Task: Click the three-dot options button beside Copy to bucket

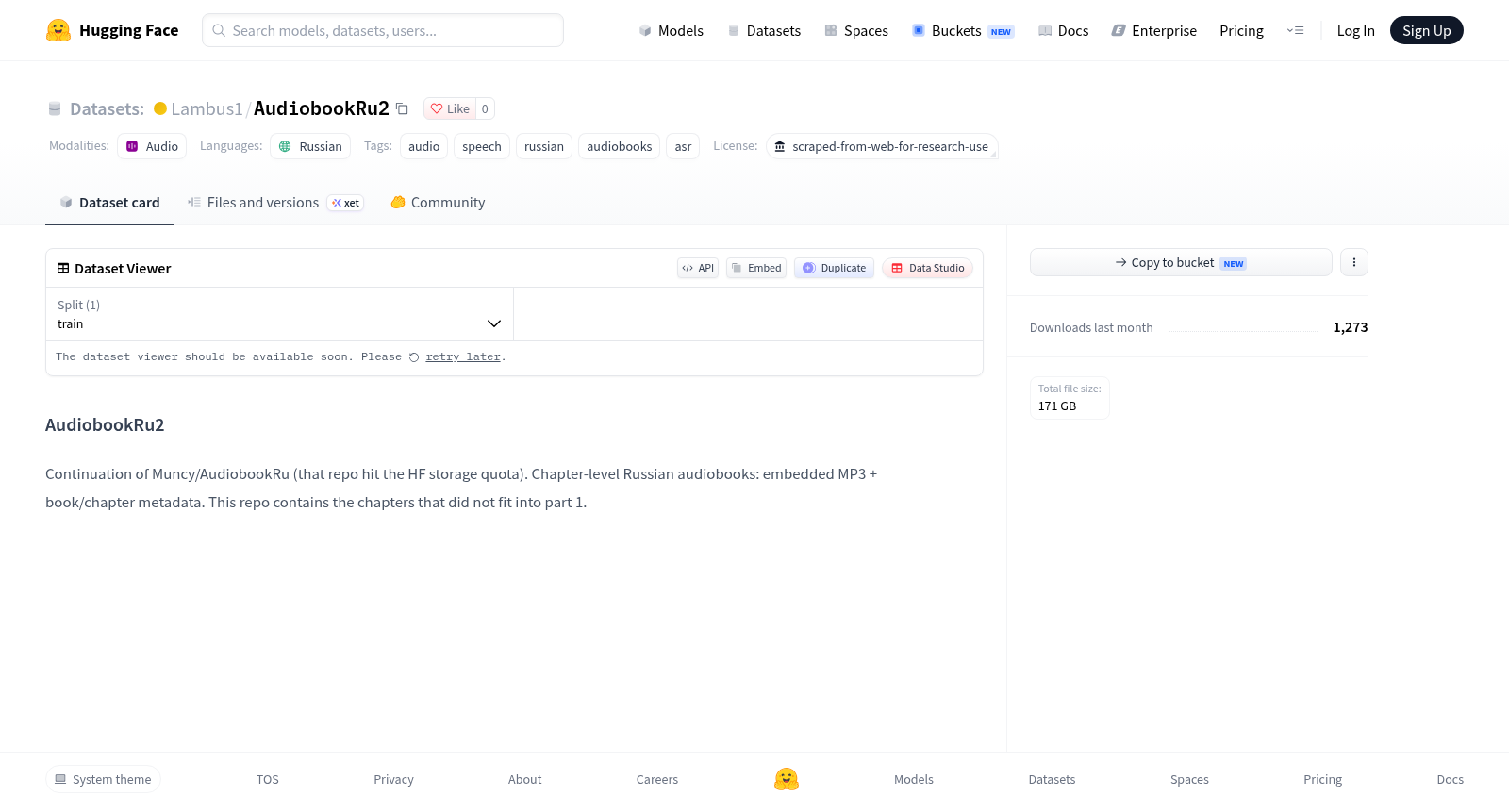Action: [x=1354, y=262]
